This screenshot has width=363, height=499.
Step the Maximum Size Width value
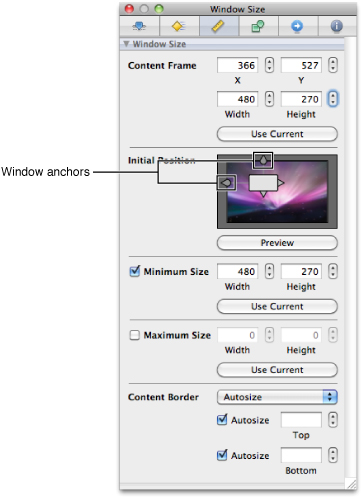click(x=269, y=335)
